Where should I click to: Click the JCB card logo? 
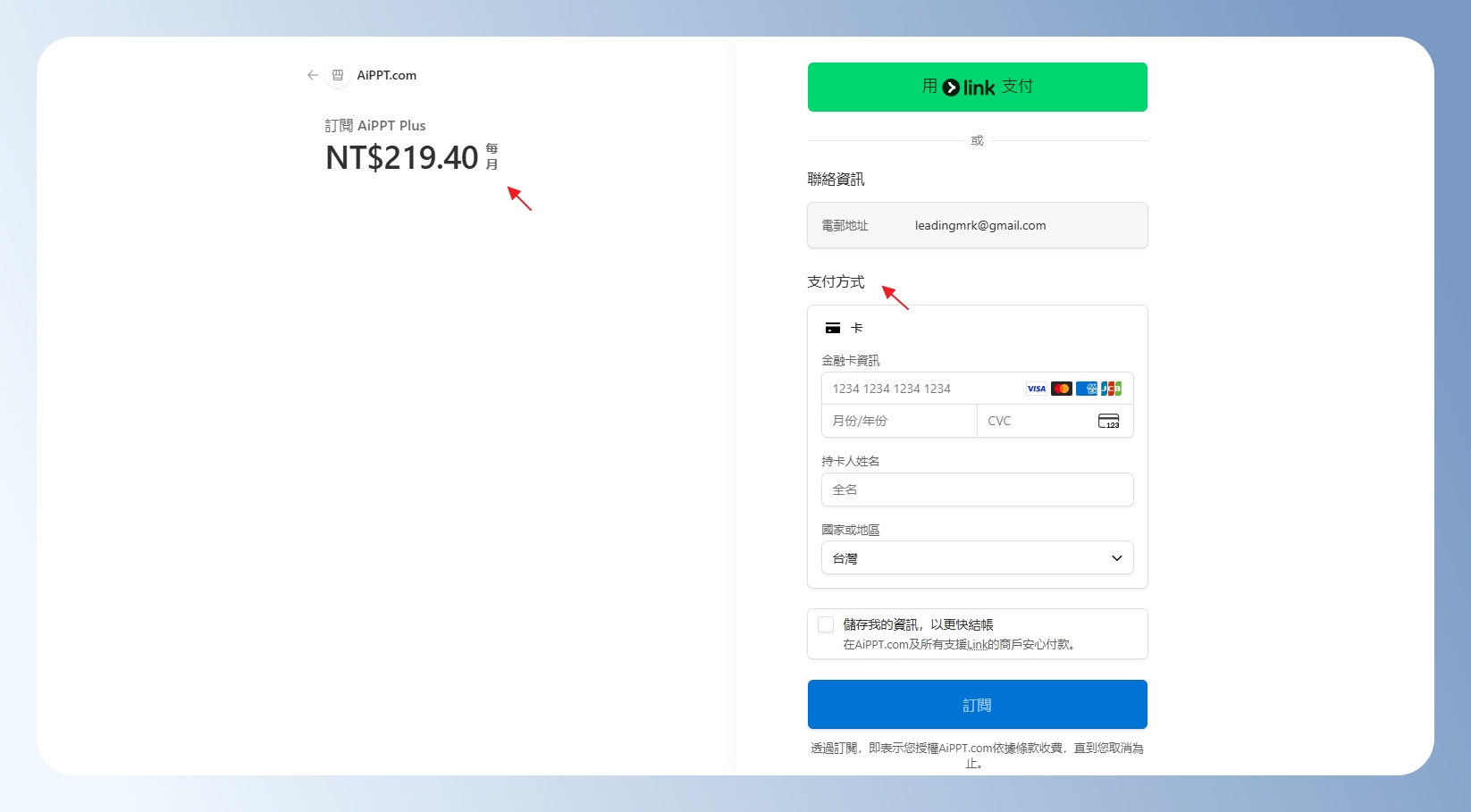coord(1111,389)
